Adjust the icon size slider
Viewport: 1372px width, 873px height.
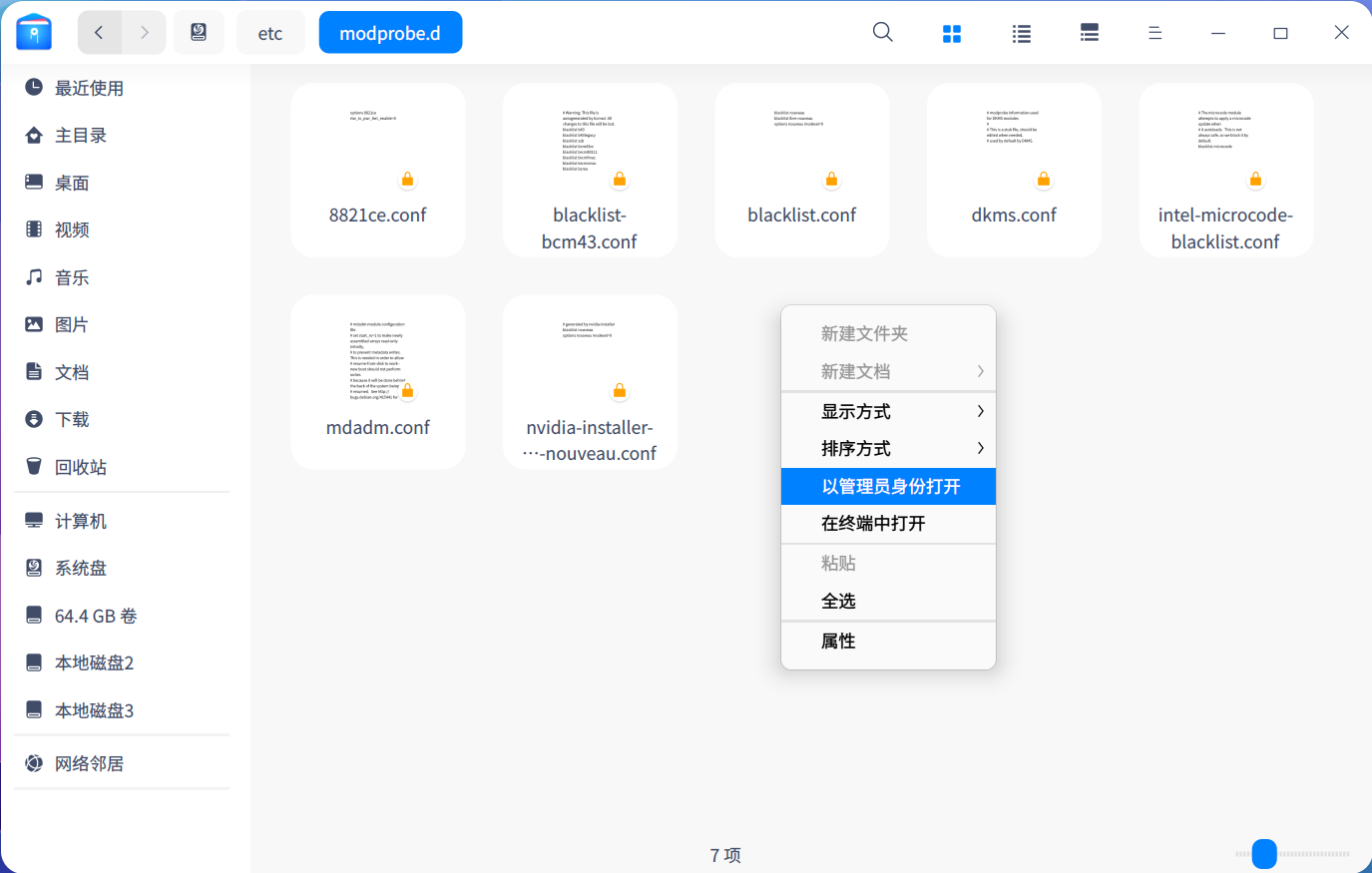tap(1264, 854)
